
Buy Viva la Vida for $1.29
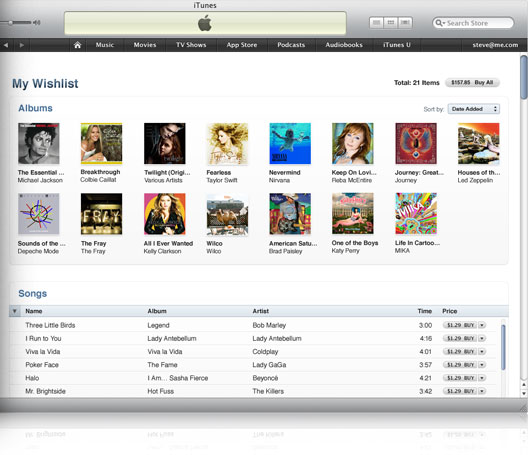click(460, 352)
